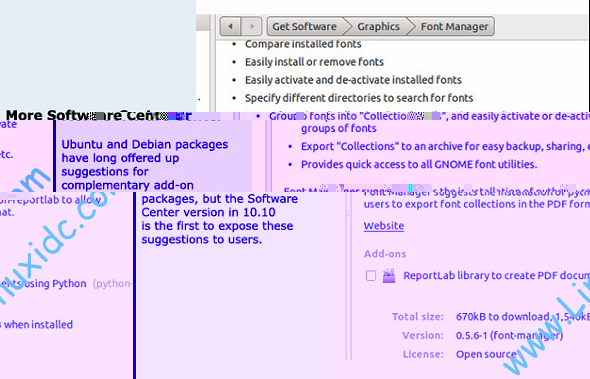Viewport: 590px width, 379px height.
Task: Click the "Version:" label
Action: [x=423, y=335]
